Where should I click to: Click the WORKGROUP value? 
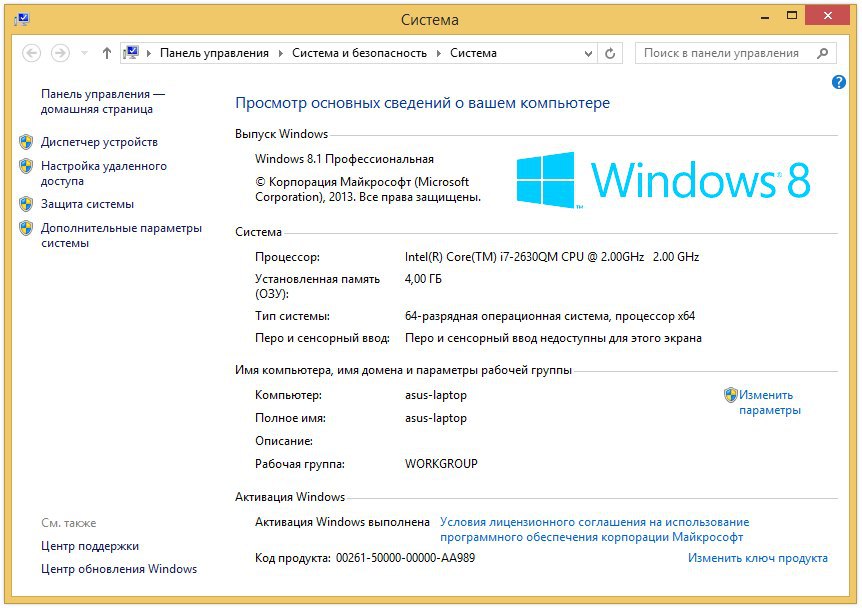pos(441,463)
